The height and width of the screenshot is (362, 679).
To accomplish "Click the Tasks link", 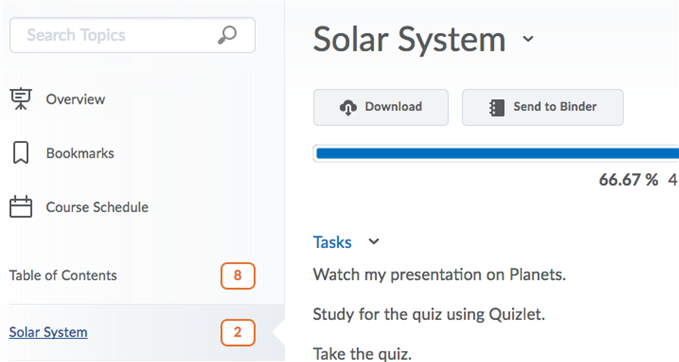I will pos(332,242).
